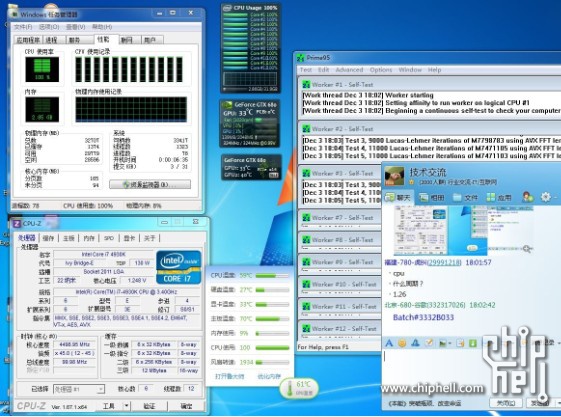Click the open big wheel link in temperature panel

[230, 376]
